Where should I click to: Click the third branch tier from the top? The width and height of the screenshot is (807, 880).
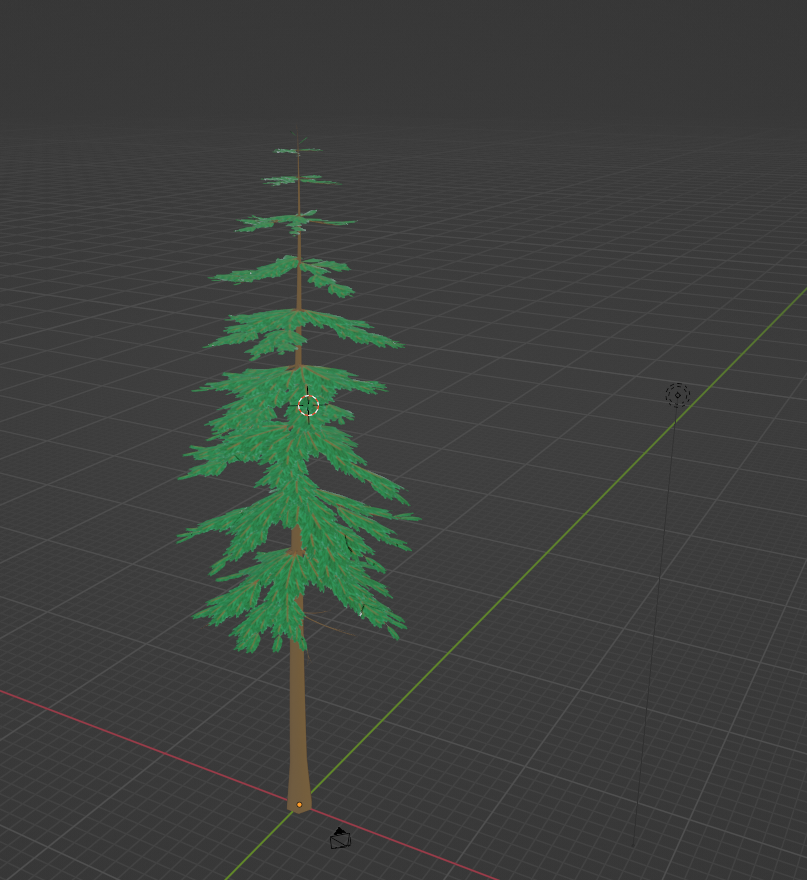point(293,222)
